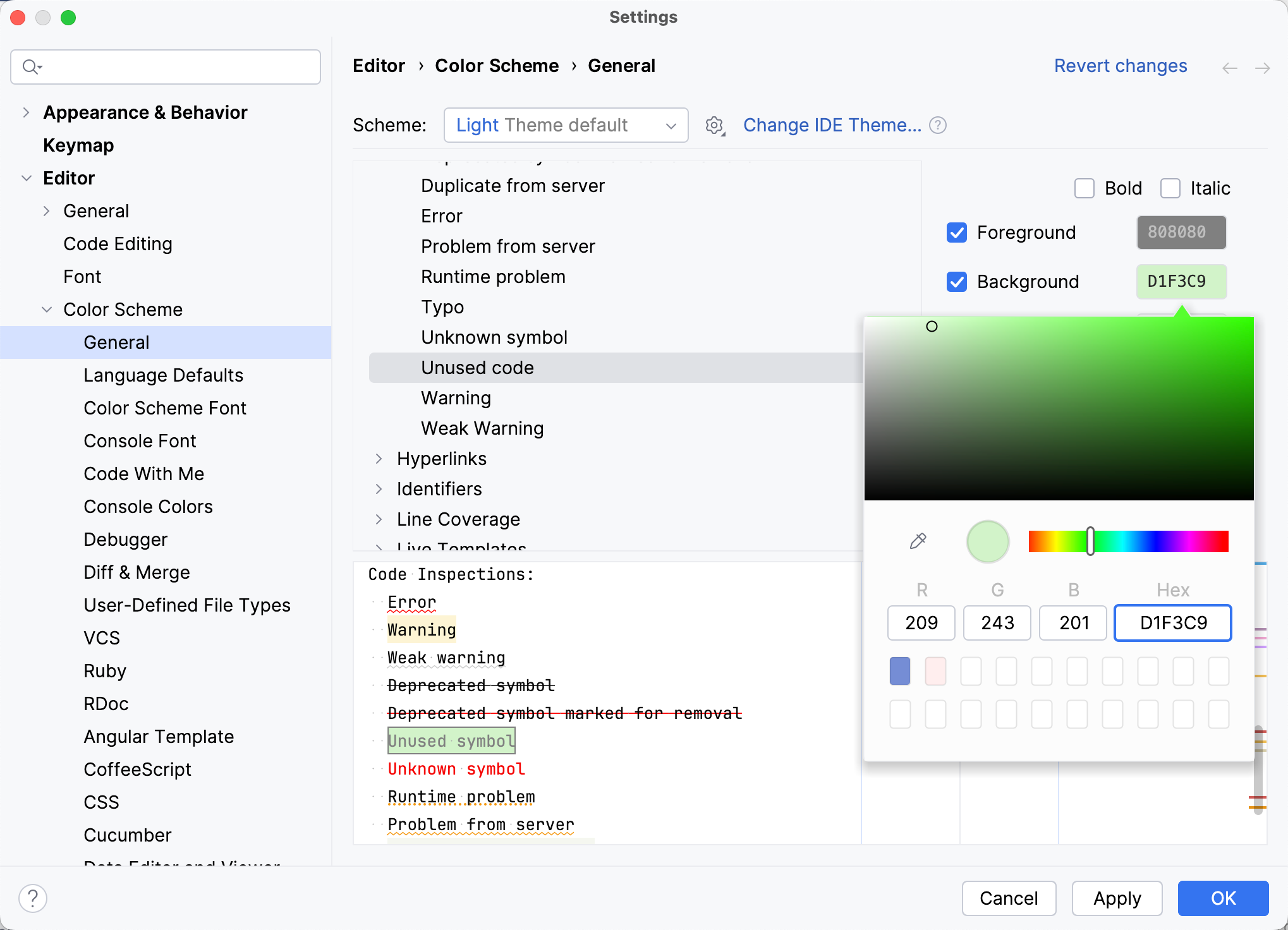This screenshot has width=1288, height=930.
Task: Enable Bold formatting
Action: [1084, 188]
